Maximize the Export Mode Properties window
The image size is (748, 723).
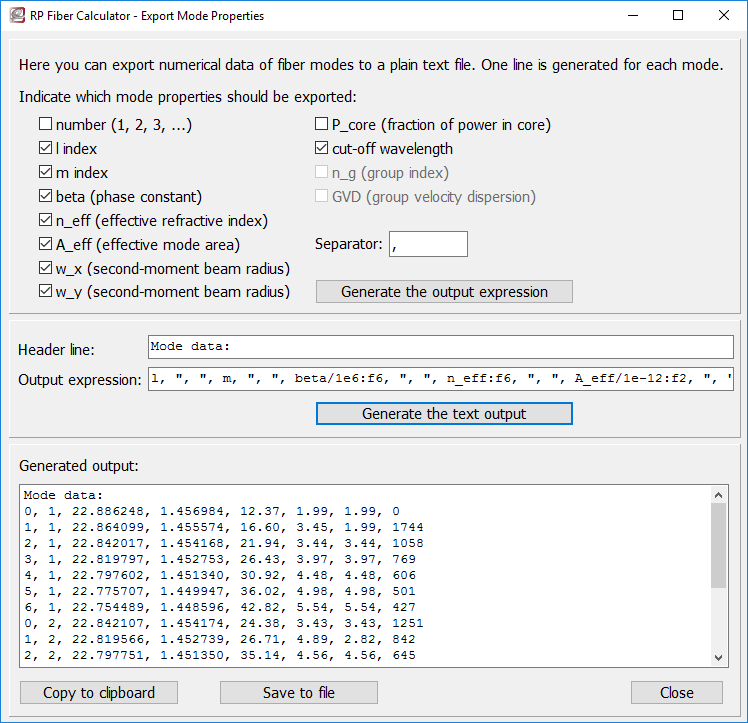pos(678,15)
